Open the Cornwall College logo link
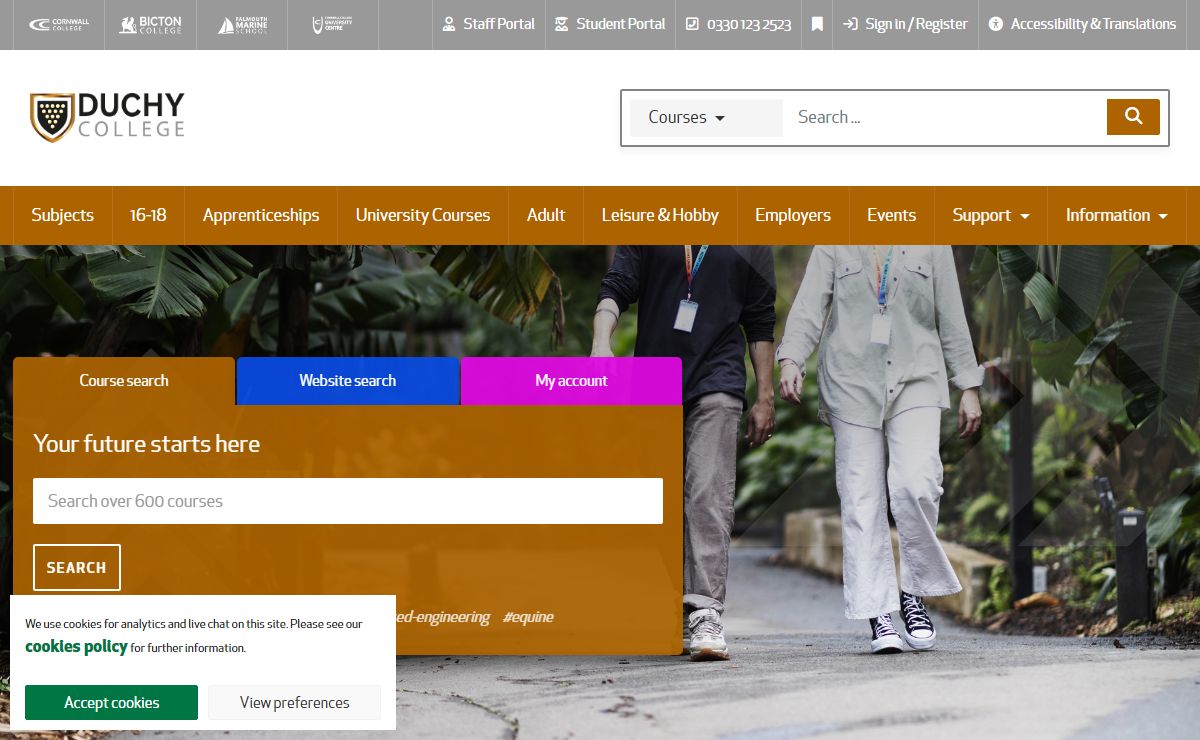This screenshot has height=740, width=1200. [59, 24]
